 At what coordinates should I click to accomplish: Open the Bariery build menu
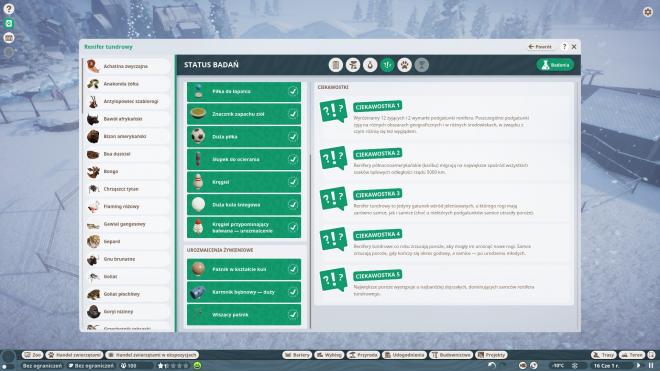[297, 355]
